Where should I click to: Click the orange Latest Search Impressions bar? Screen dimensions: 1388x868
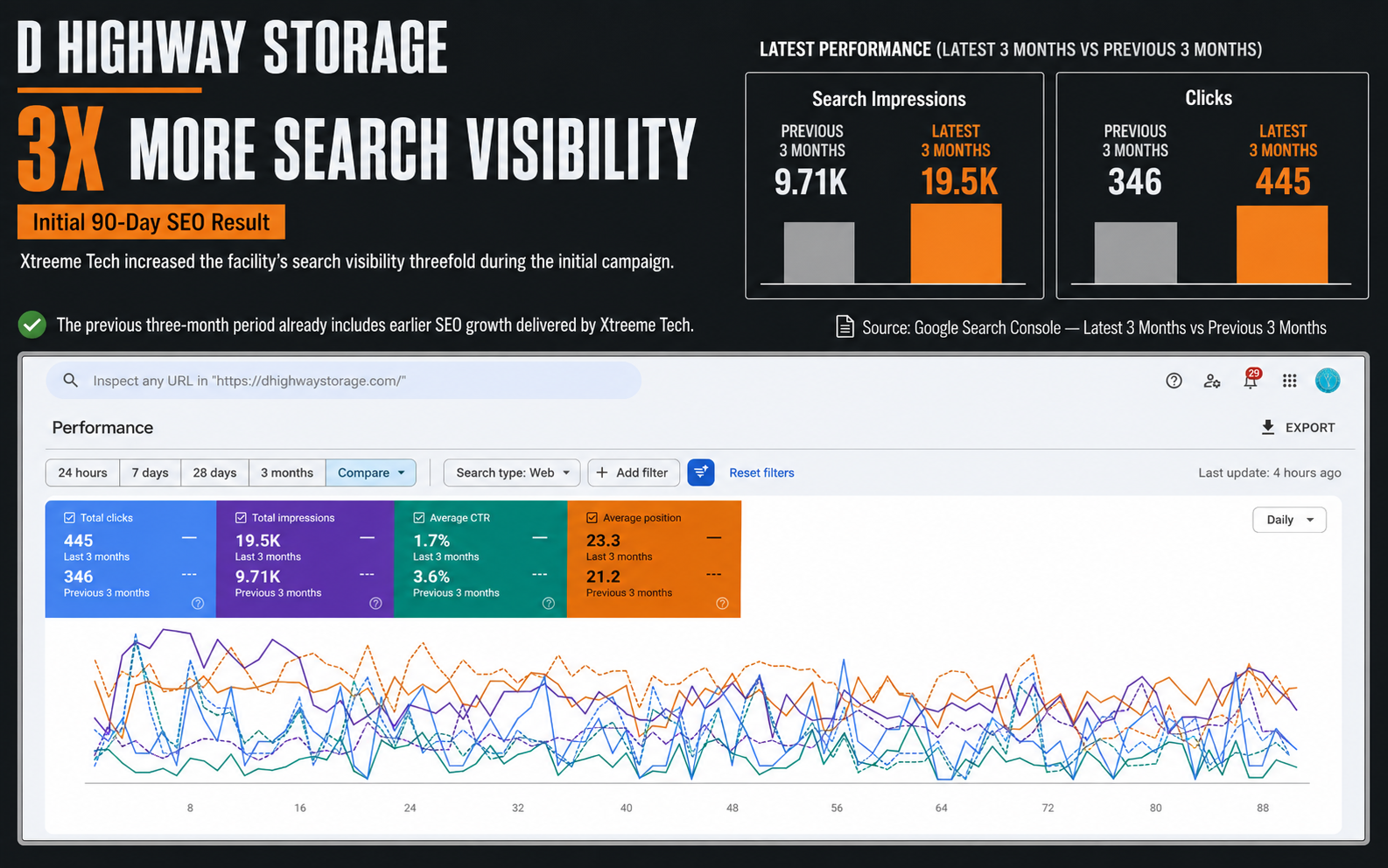[x=956, y=244]
